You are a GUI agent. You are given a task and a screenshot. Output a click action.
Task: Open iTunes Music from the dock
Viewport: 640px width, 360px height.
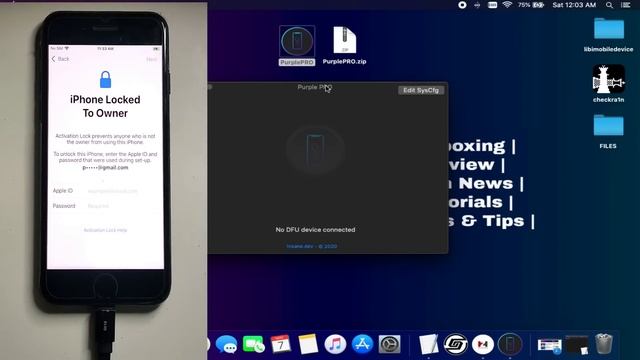click(335, 345)
